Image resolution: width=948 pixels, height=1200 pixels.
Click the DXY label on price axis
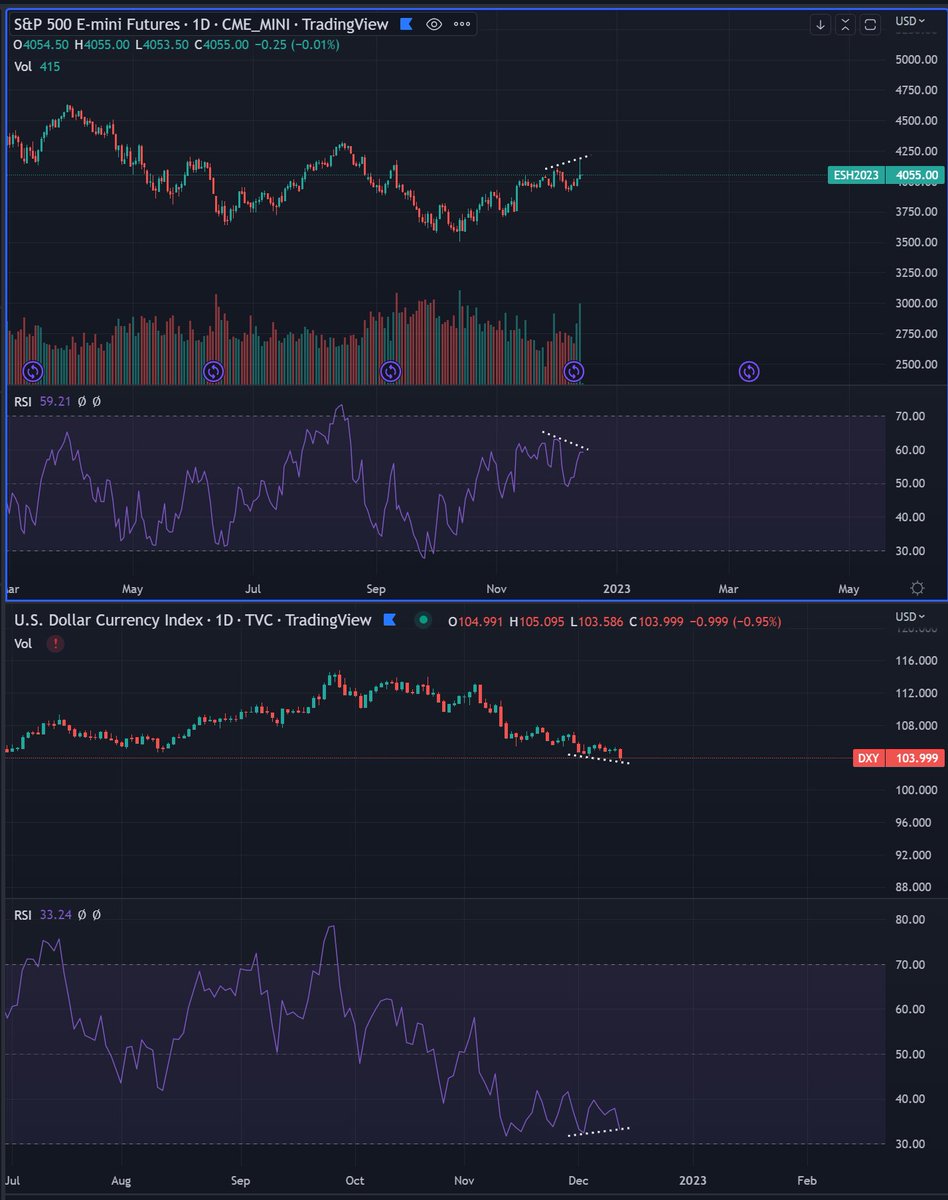coord(868,758)
